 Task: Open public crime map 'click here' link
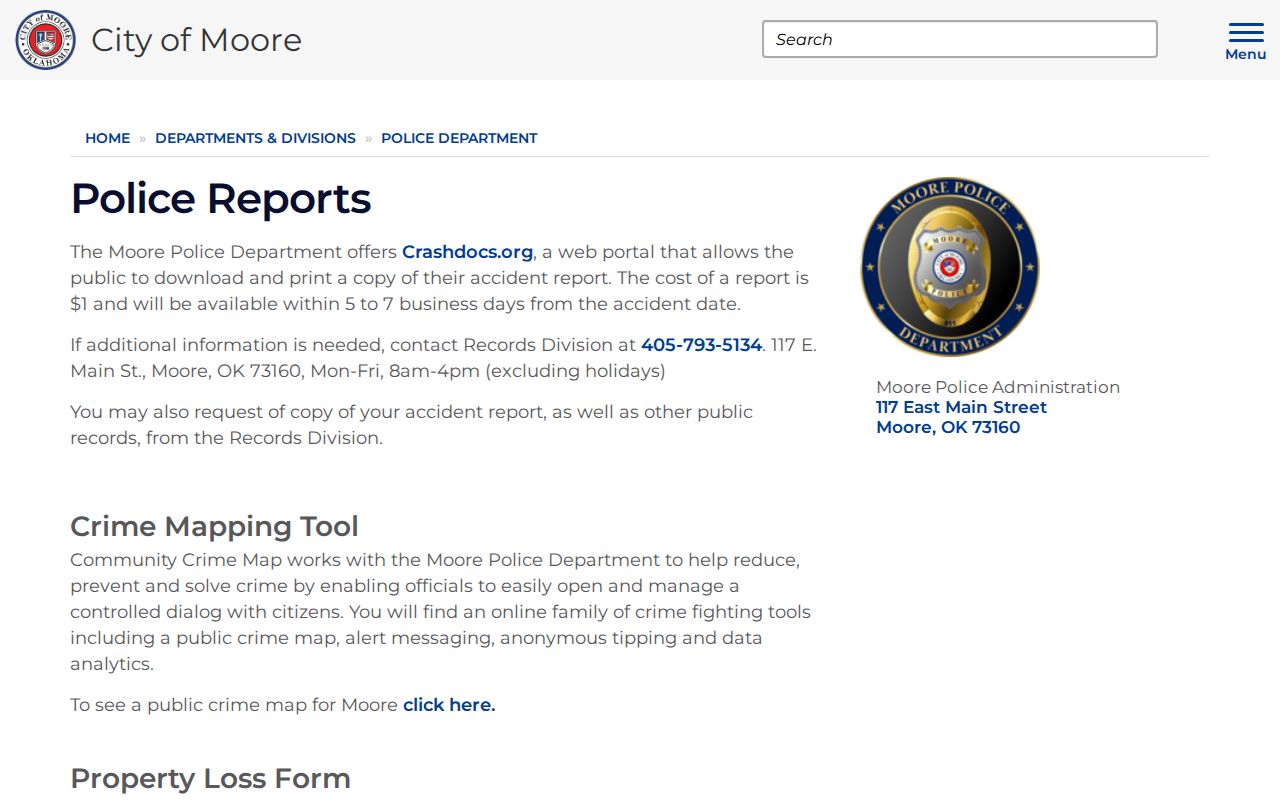(449, 705)
